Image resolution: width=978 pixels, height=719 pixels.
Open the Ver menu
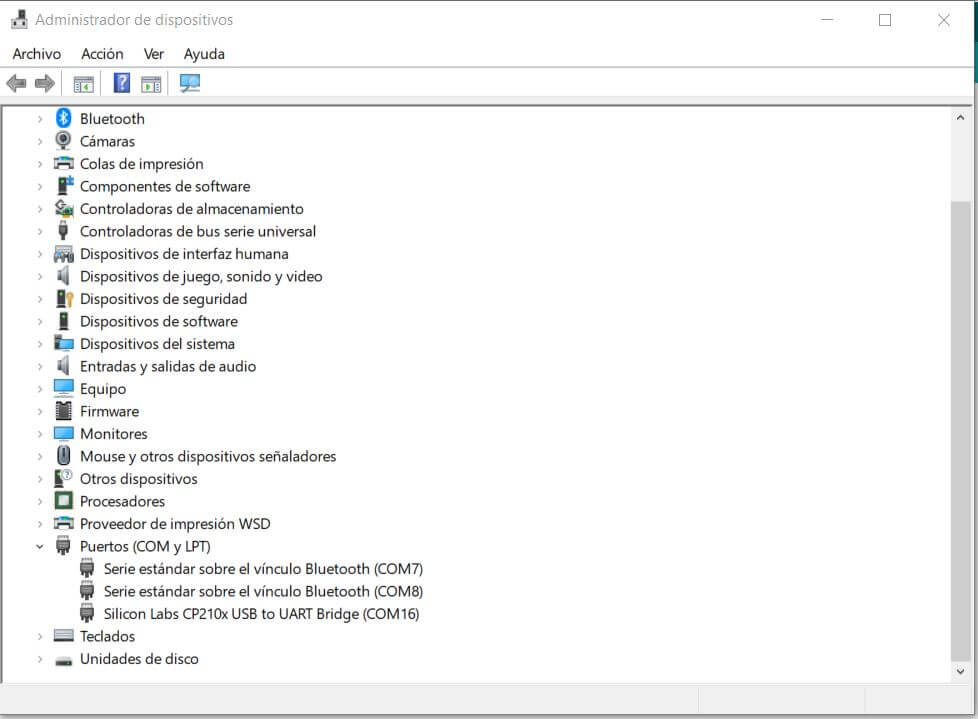click(x=154, y=54)
